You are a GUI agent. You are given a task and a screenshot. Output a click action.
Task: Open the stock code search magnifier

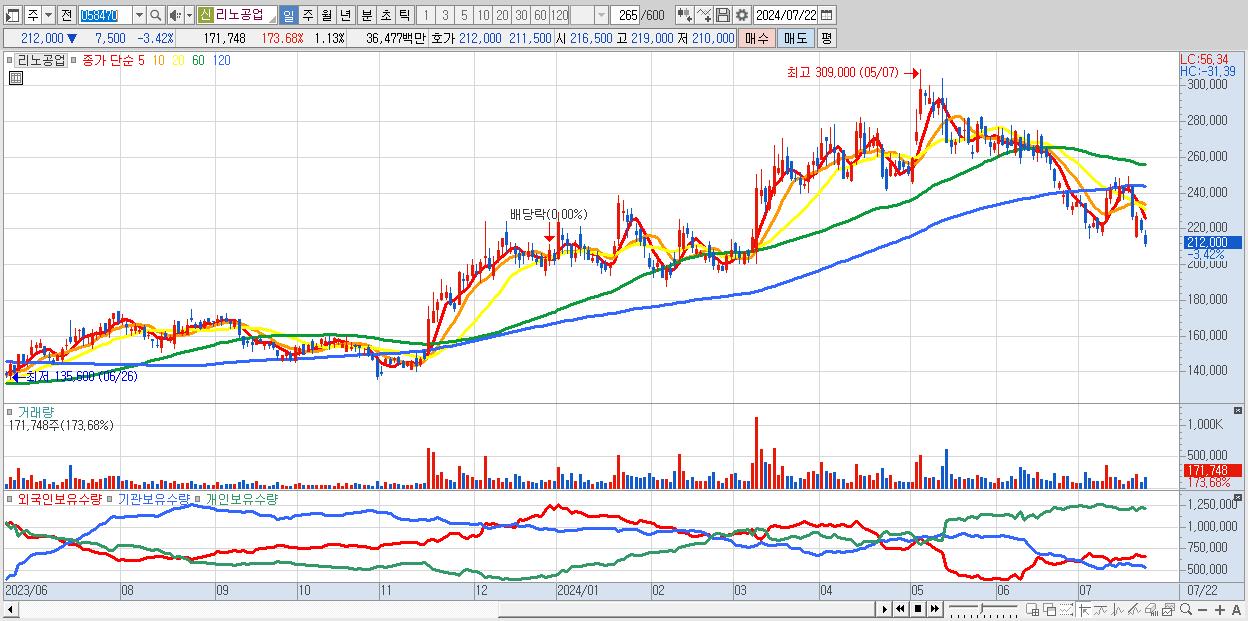tap(156, 15)
